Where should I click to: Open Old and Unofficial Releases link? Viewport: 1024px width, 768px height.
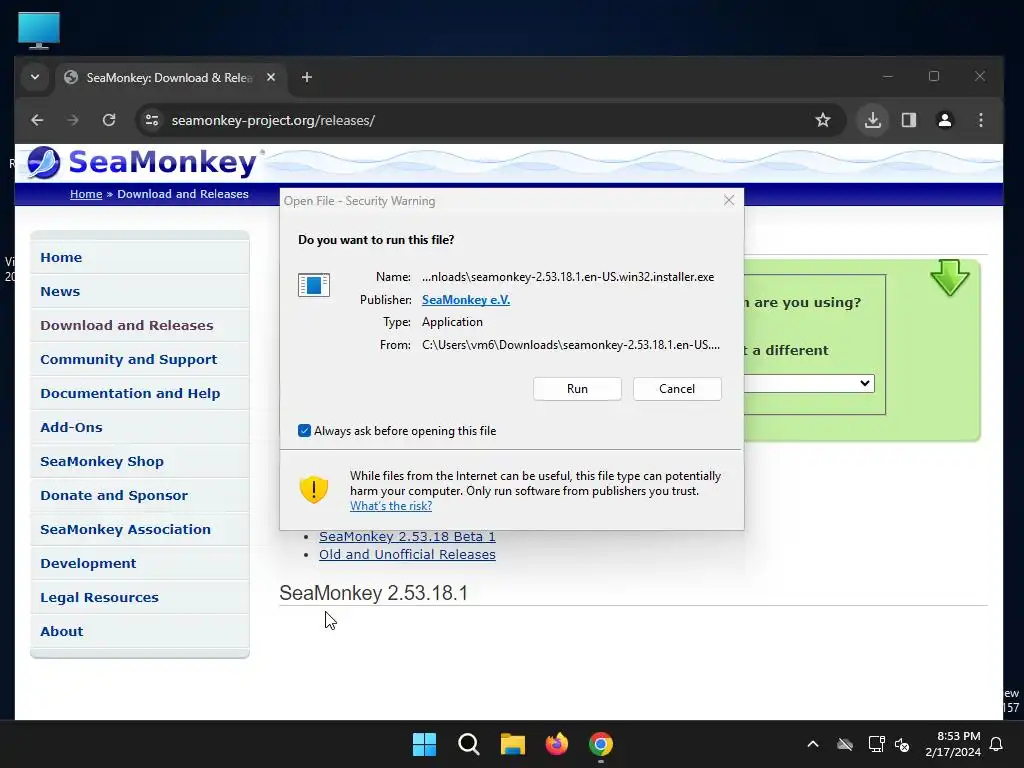pyautogui.click(x=408, y=554)
